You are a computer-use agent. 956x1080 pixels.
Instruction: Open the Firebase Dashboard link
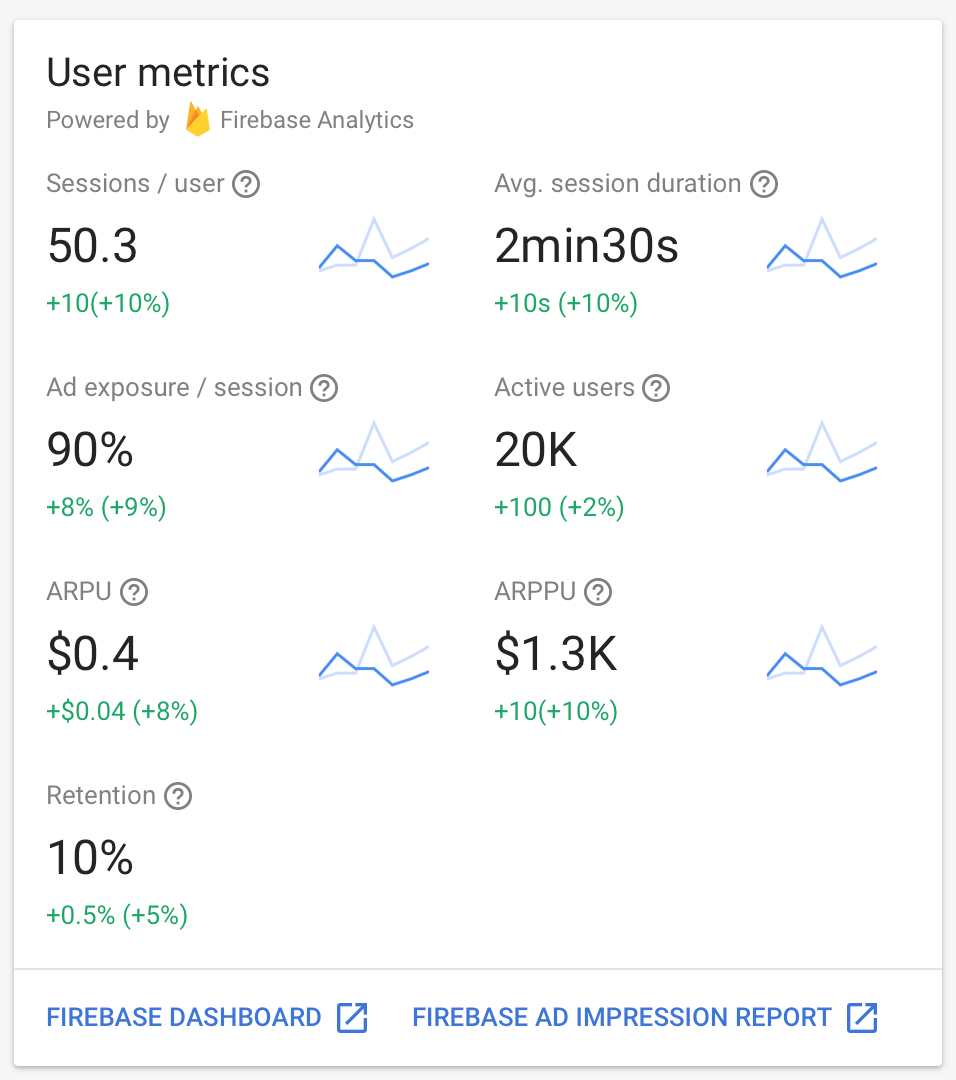(184, 1018)
